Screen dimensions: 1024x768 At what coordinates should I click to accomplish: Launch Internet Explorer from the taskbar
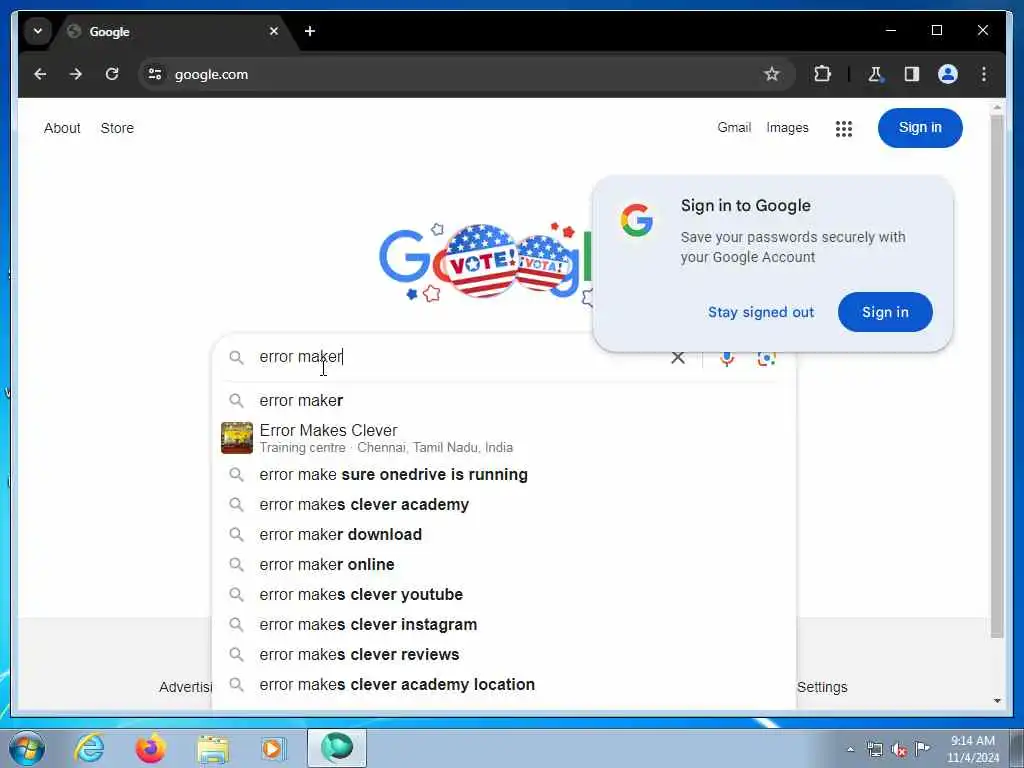[x=89, y=748]
